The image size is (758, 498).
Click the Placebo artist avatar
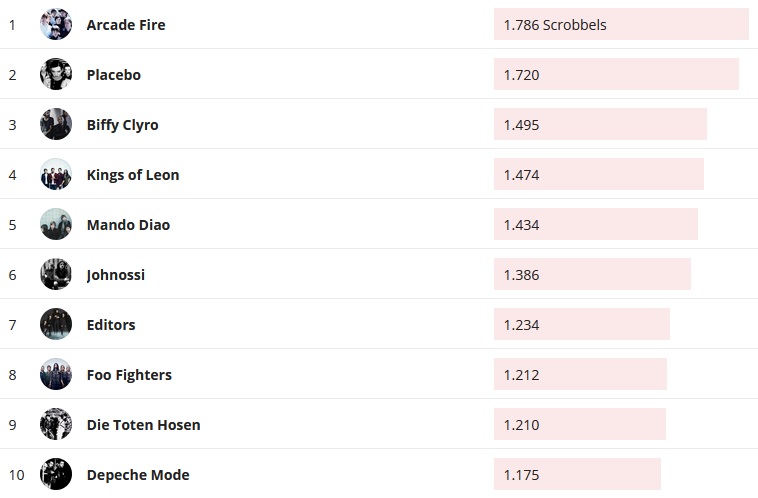[56, 74]
